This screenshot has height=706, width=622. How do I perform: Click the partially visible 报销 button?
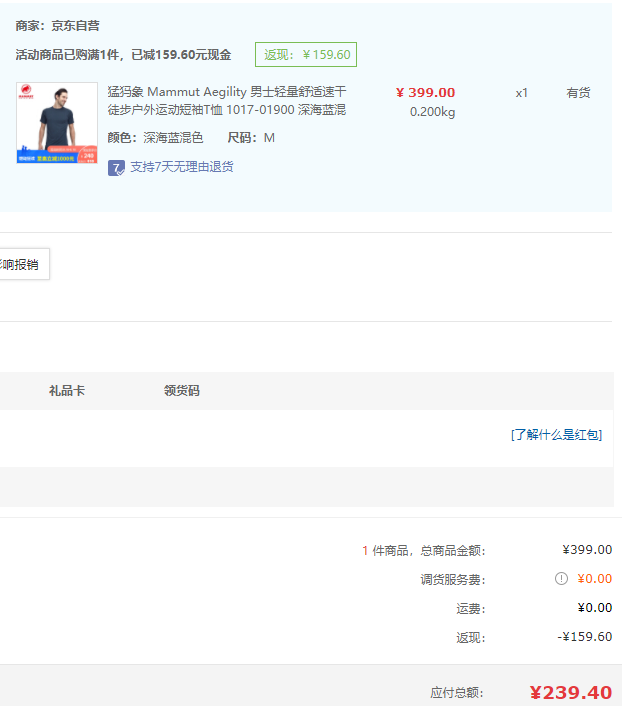pos(24,264)
